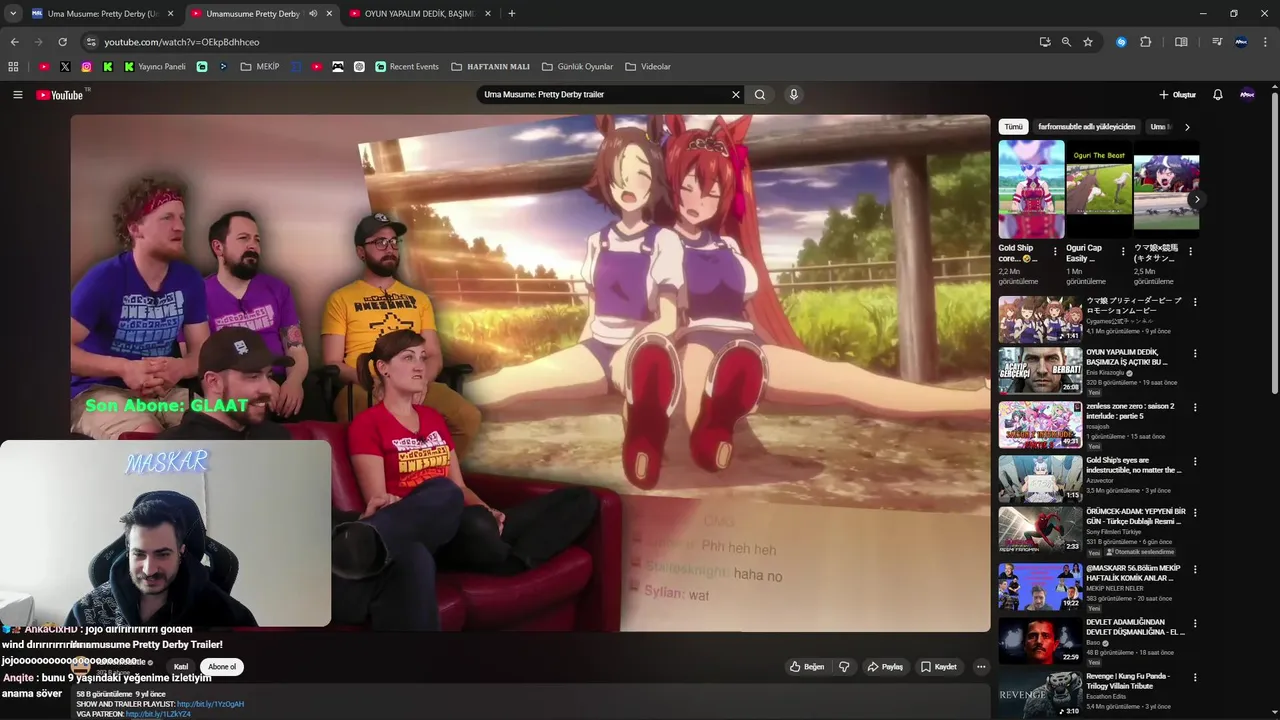View site information icon in address bar
Image resolution: width=1280 pixels, height=720 pixels.
coord(91,42)
